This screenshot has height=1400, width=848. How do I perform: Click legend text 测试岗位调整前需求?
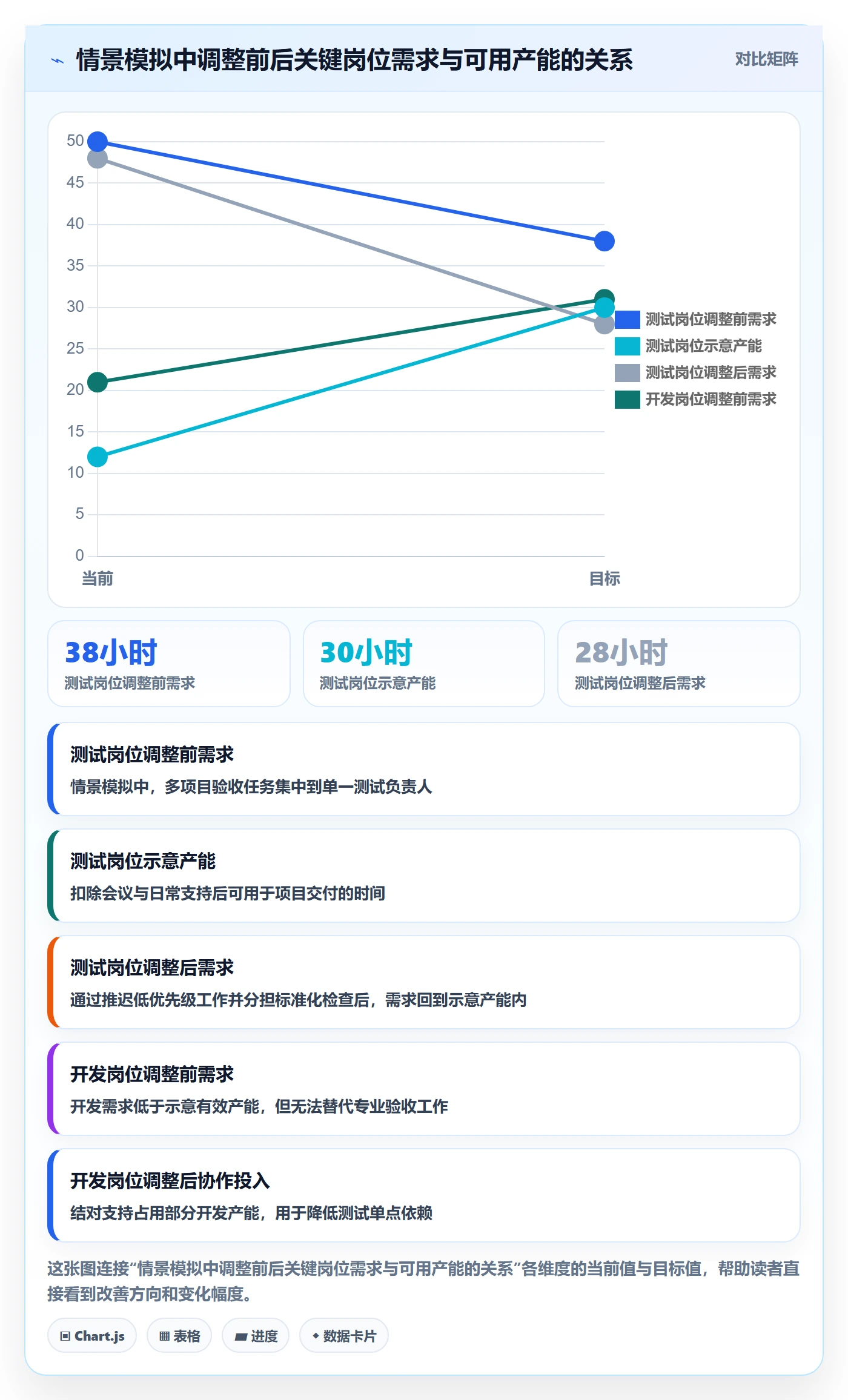[x=711, y=319]
